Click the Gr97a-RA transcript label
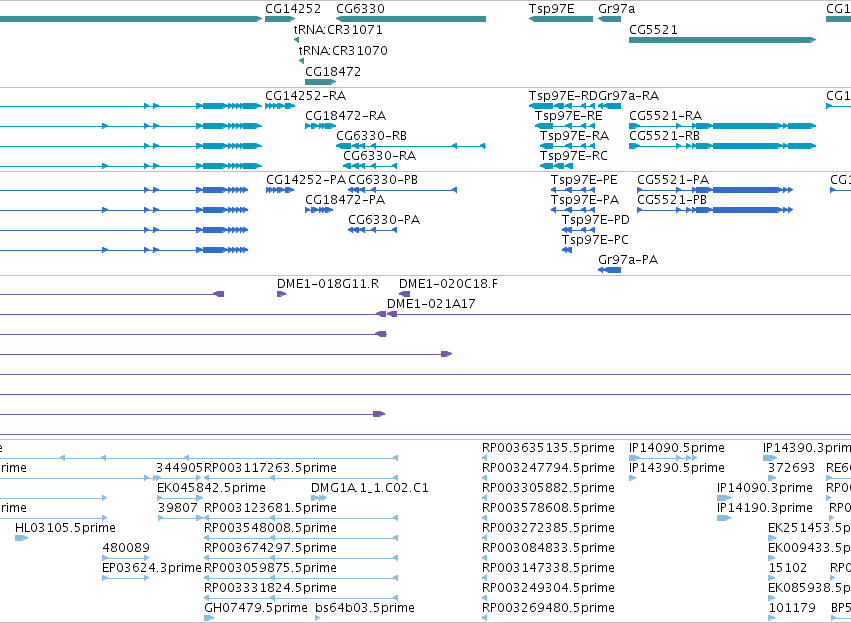 [628, 96]
